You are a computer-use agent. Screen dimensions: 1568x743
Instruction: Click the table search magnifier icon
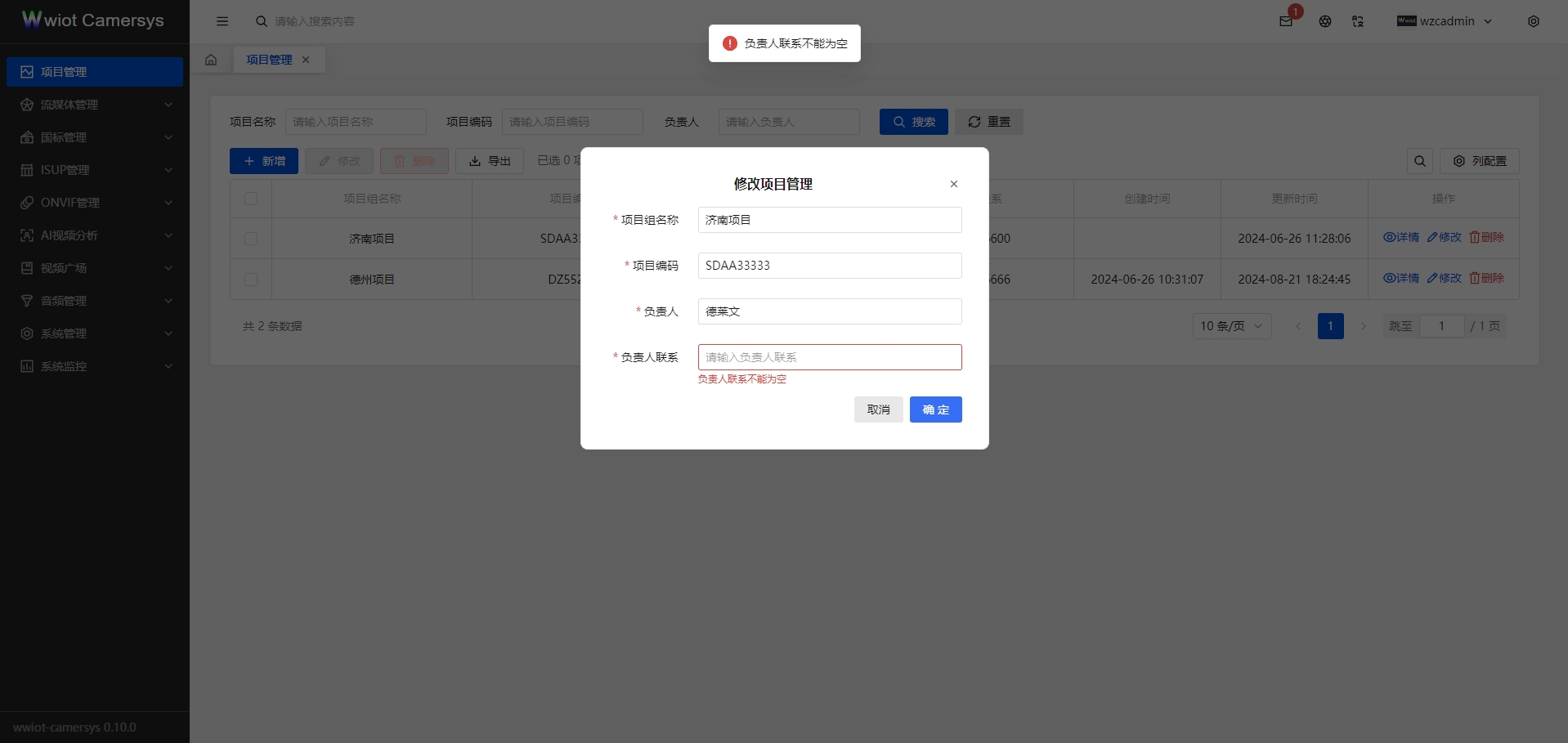click(x=1420, y=161)
